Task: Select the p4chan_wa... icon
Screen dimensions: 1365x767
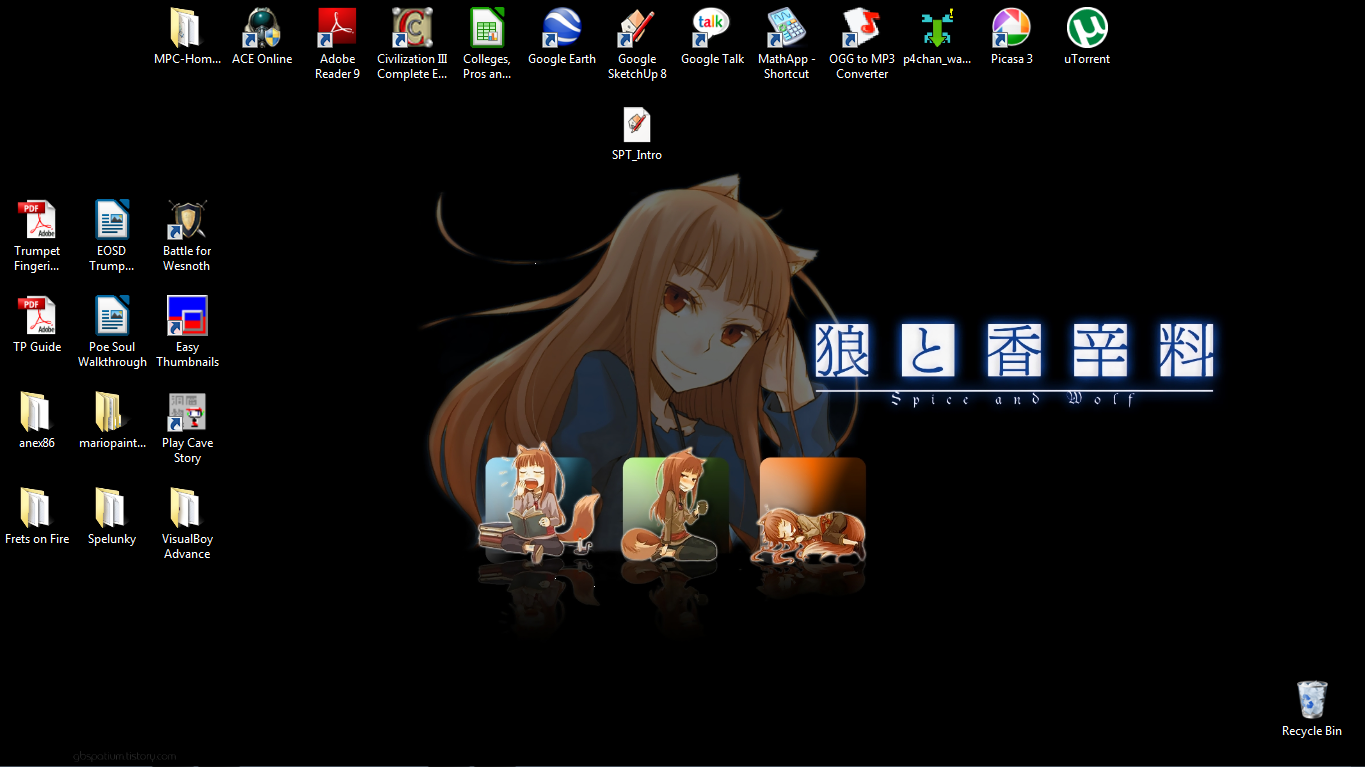Action: coord(937,28)
